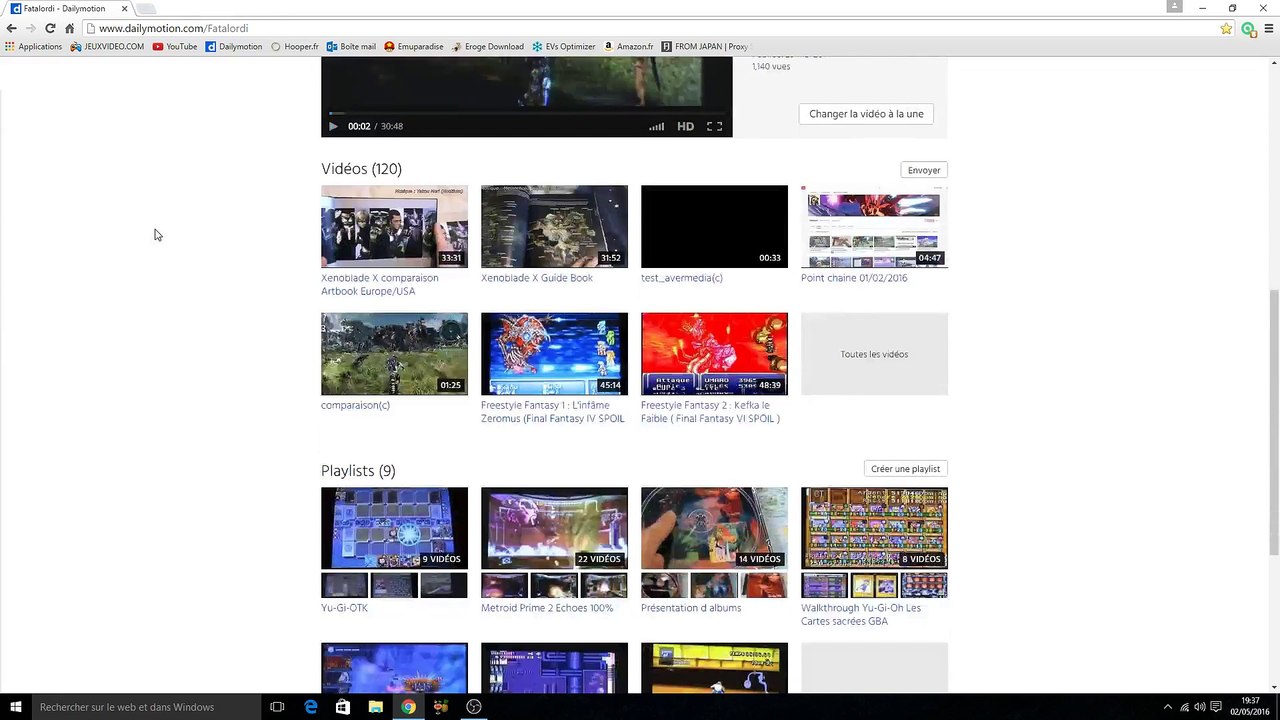Open the Boîte mail bookmark
The image size is (1280, 720).
351,46
